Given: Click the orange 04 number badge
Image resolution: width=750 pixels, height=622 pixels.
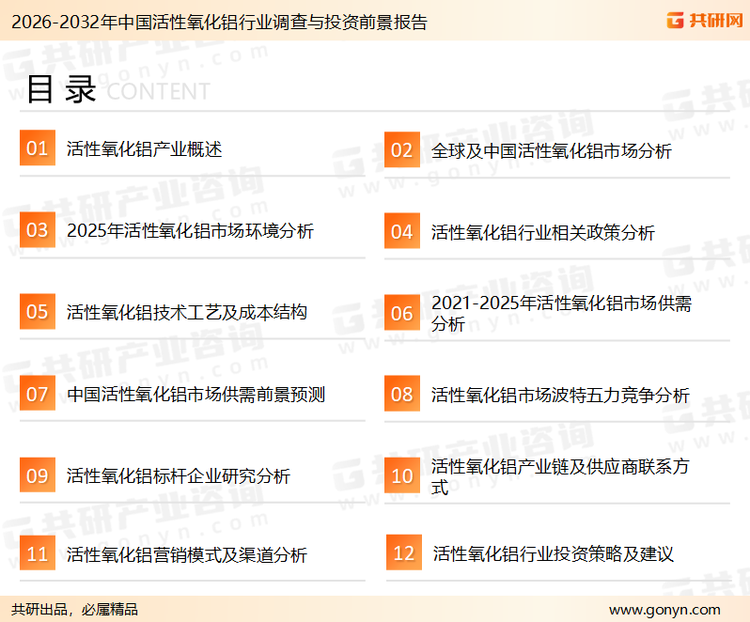Looking at the screenshot, I should 402,231.
